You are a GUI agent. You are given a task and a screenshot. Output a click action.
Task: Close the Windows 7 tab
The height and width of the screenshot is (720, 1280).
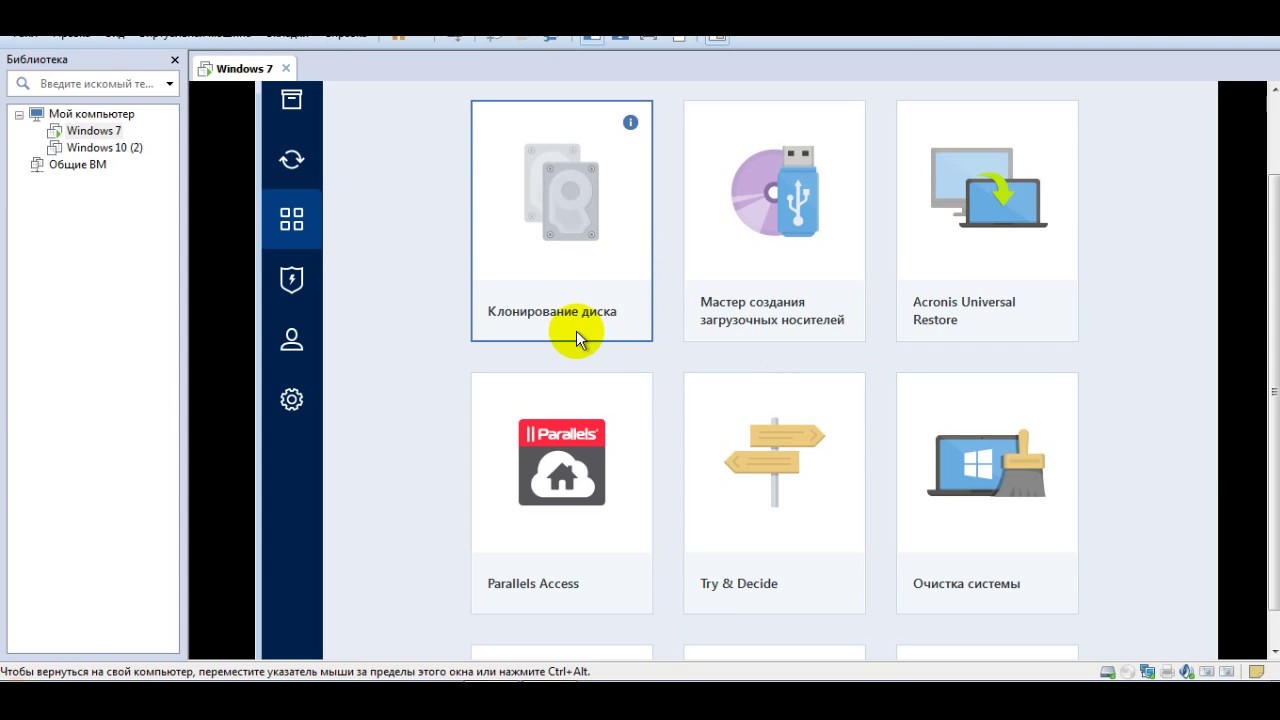coord(286,68)
